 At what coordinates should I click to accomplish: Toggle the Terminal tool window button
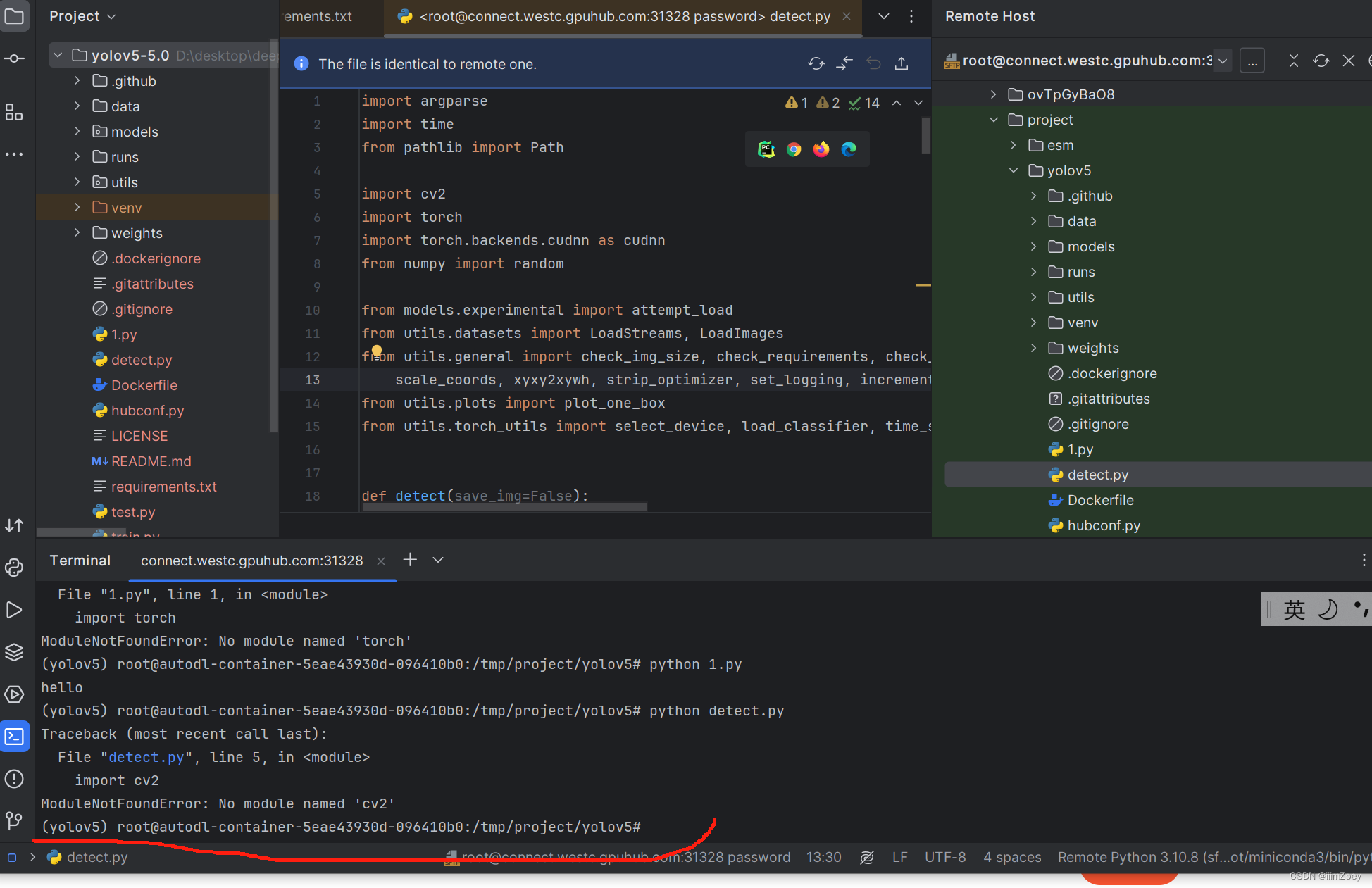(x=15, y=737)
